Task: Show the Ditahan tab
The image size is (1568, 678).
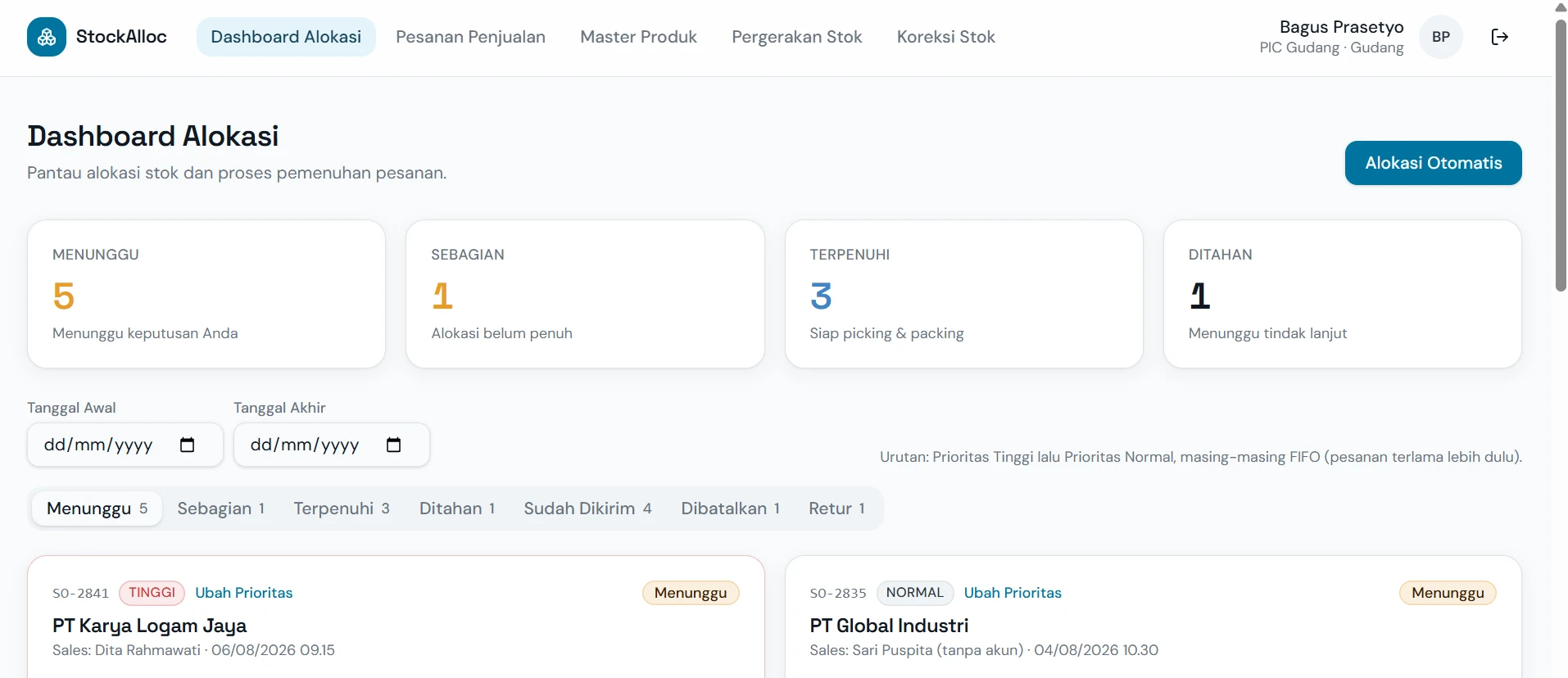Action: [x=457, y=508]
